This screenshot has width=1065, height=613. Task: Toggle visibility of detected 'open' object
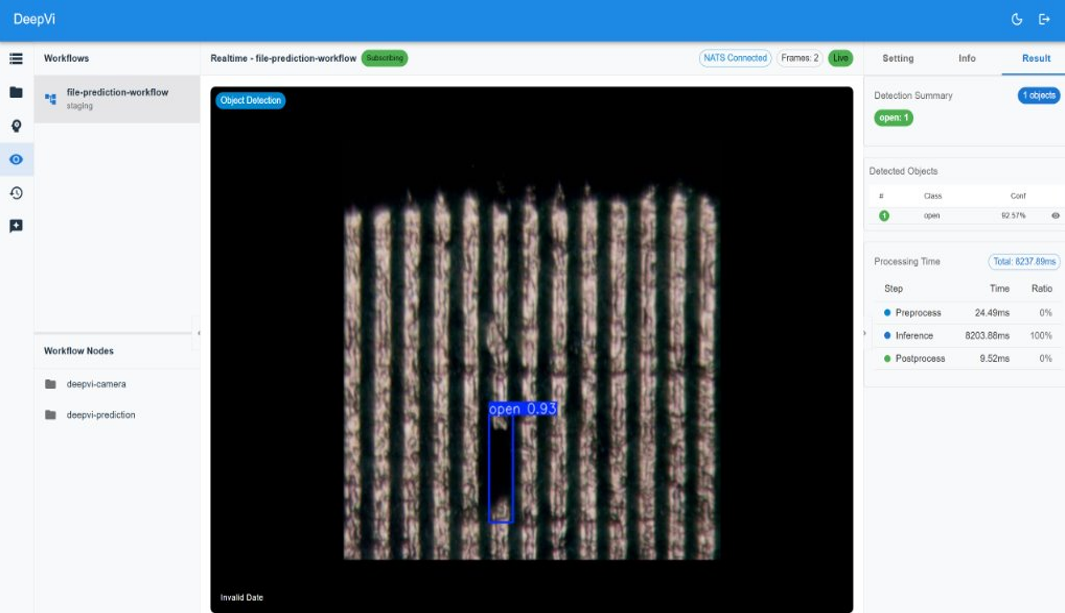(1055, 216)
